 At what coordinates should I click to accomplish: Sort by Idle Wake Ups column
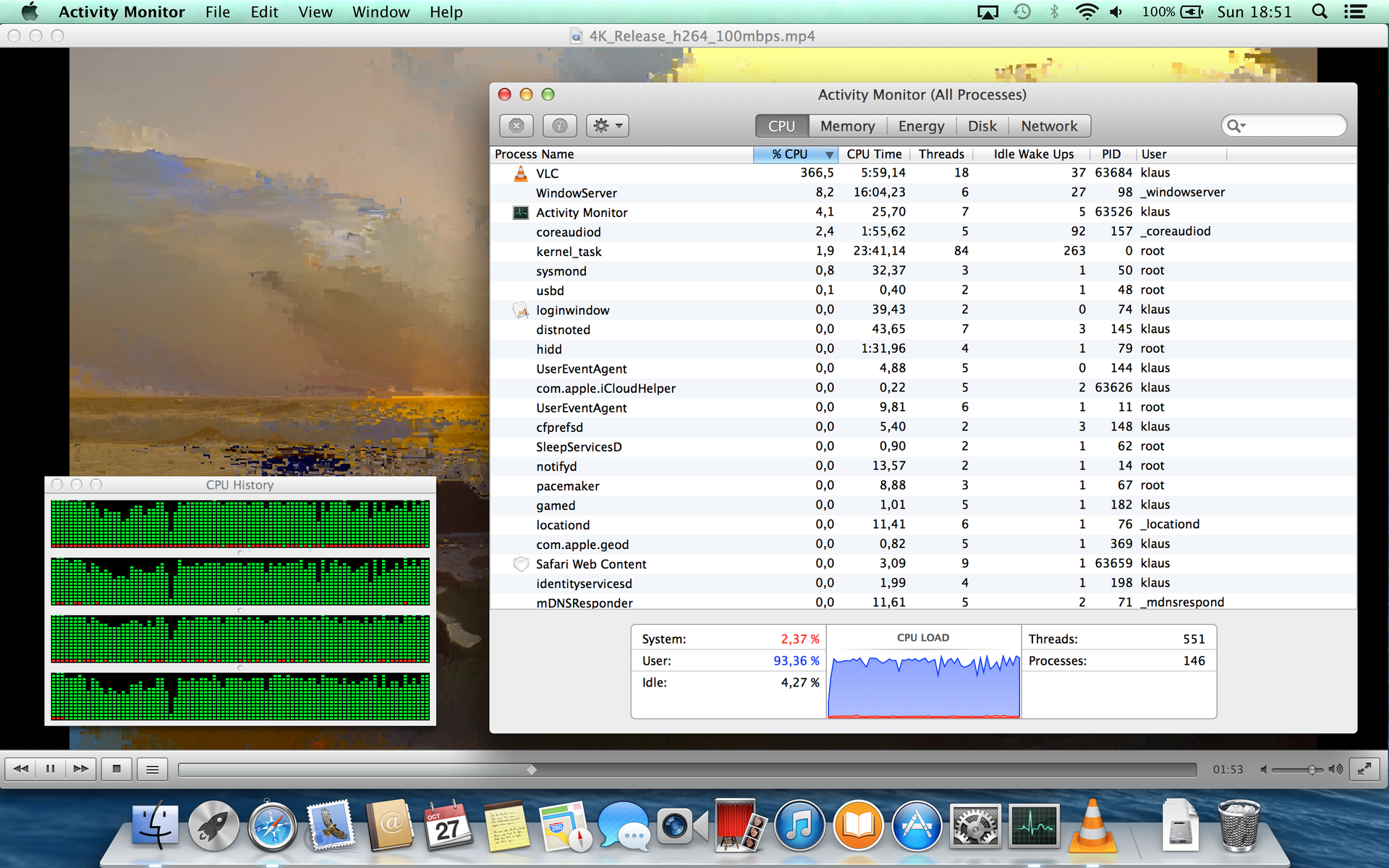(1033, 154)
